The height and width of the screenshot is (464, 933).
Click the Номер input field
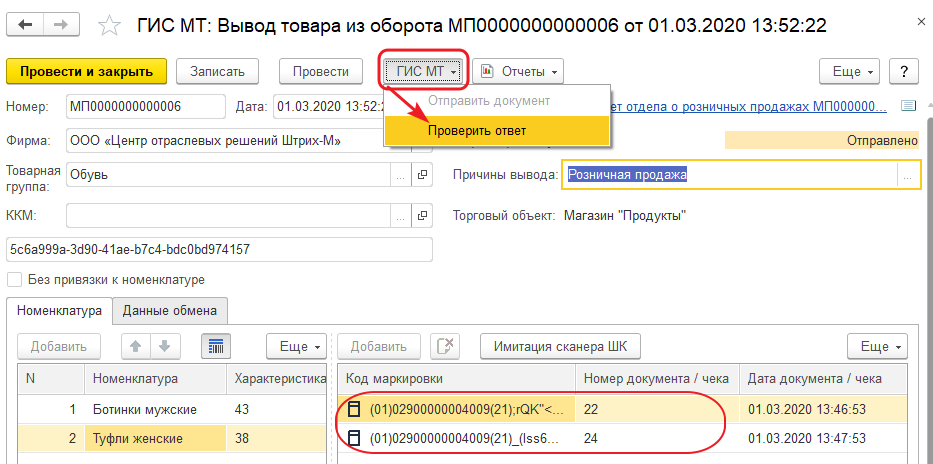pyautogui.click(x=146, y=105)
